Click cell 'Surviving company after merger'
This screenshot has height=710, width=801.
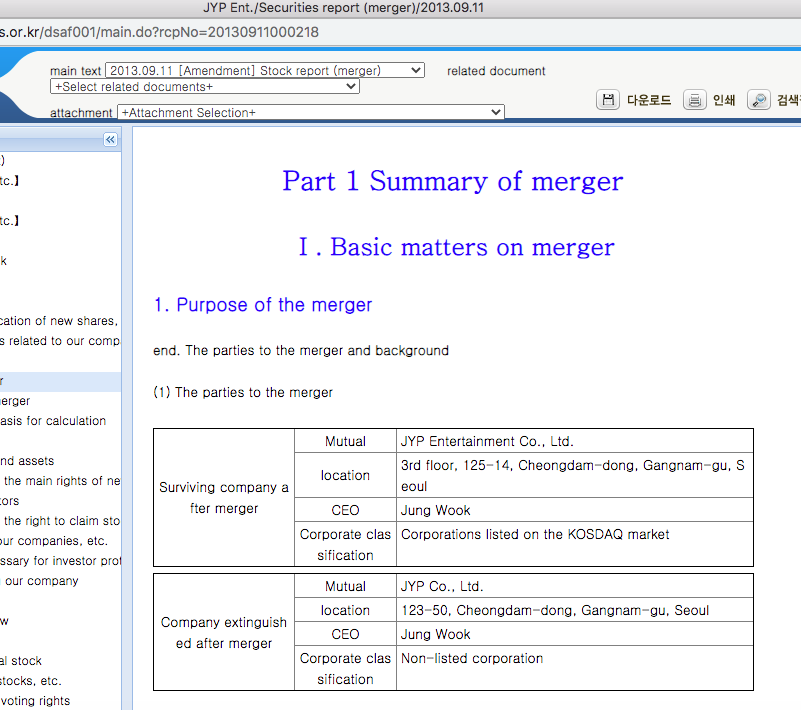coord(224,498)
